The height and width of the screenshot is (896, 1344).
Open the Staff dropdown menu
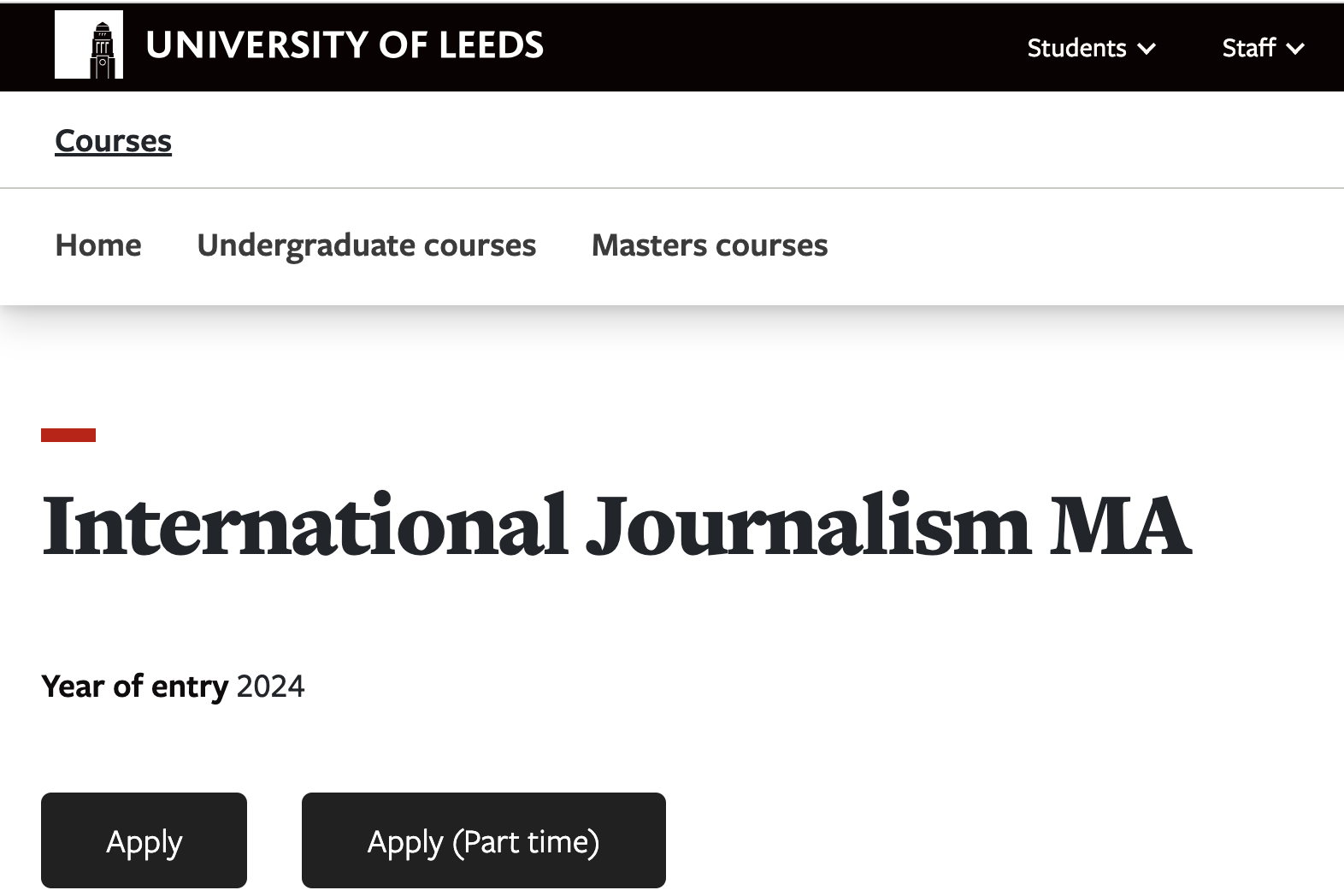[x=1263, y=48]
